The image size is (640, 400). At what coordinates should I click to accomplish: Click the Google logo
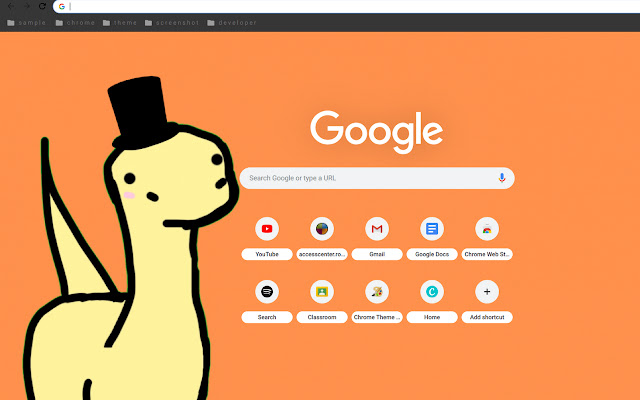[376, 131]
